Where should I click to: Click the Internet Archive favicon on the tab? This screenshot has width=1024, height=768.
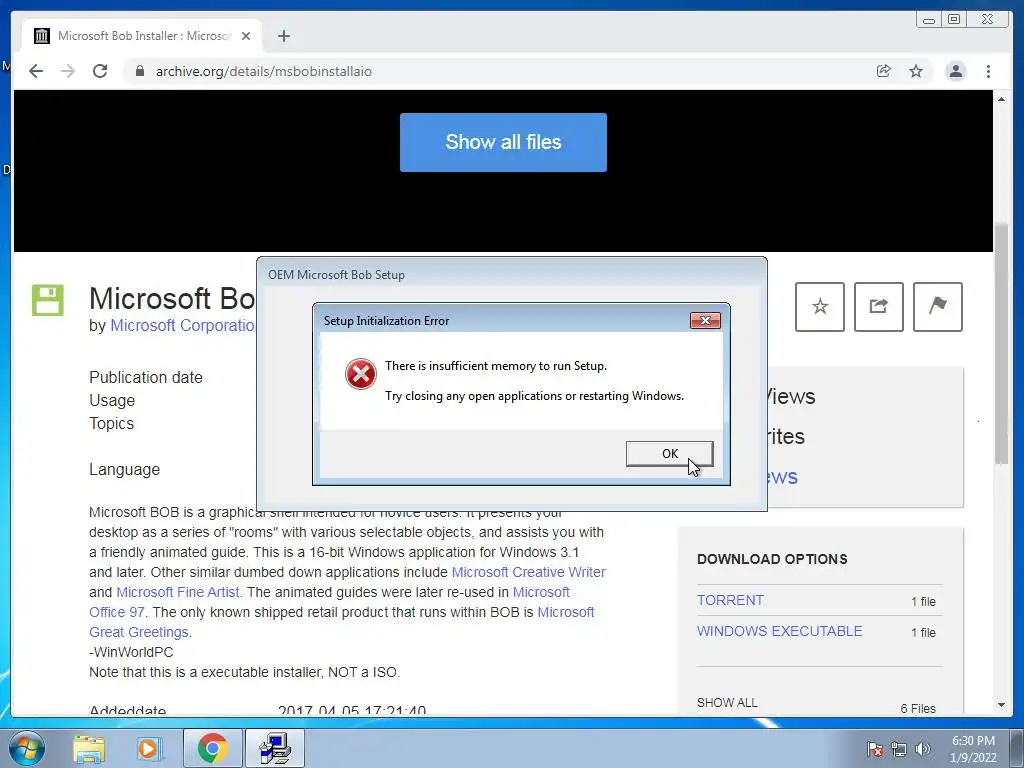(x=41, y=36)
